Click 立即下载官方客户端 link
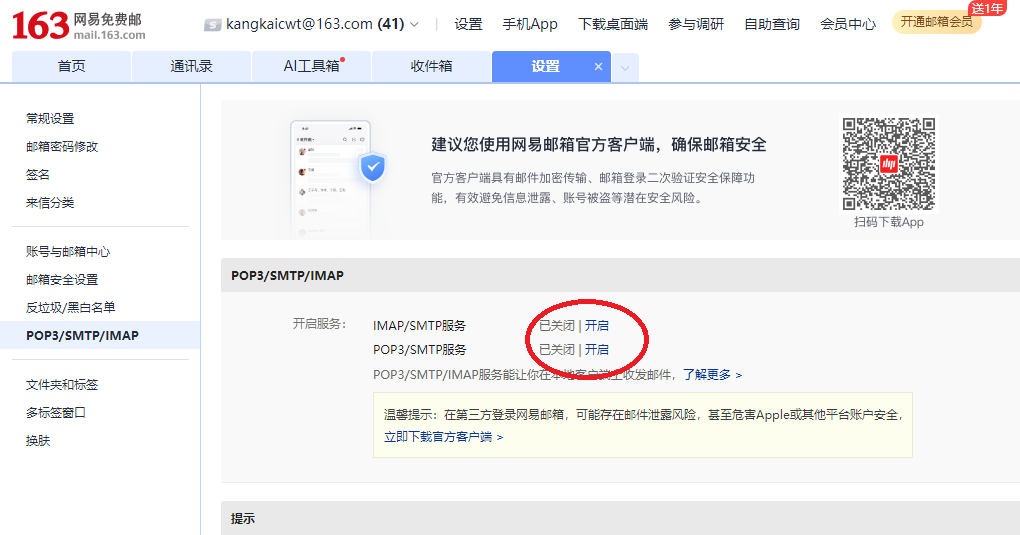This screenshot has width=1020, height=535. 444,437
